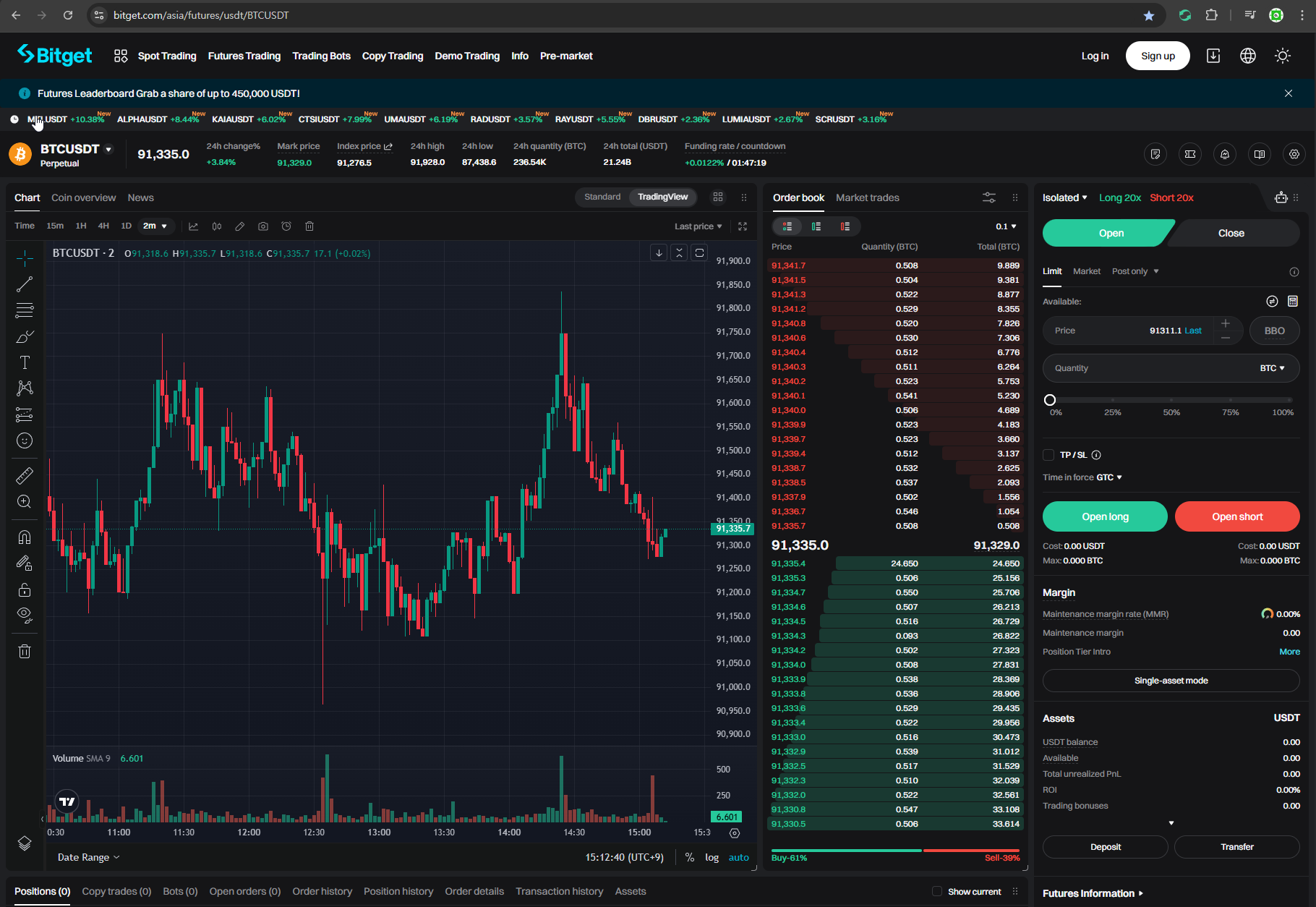
Task: Close the Futures Leaderboard banner
Action: (1289, 93)
